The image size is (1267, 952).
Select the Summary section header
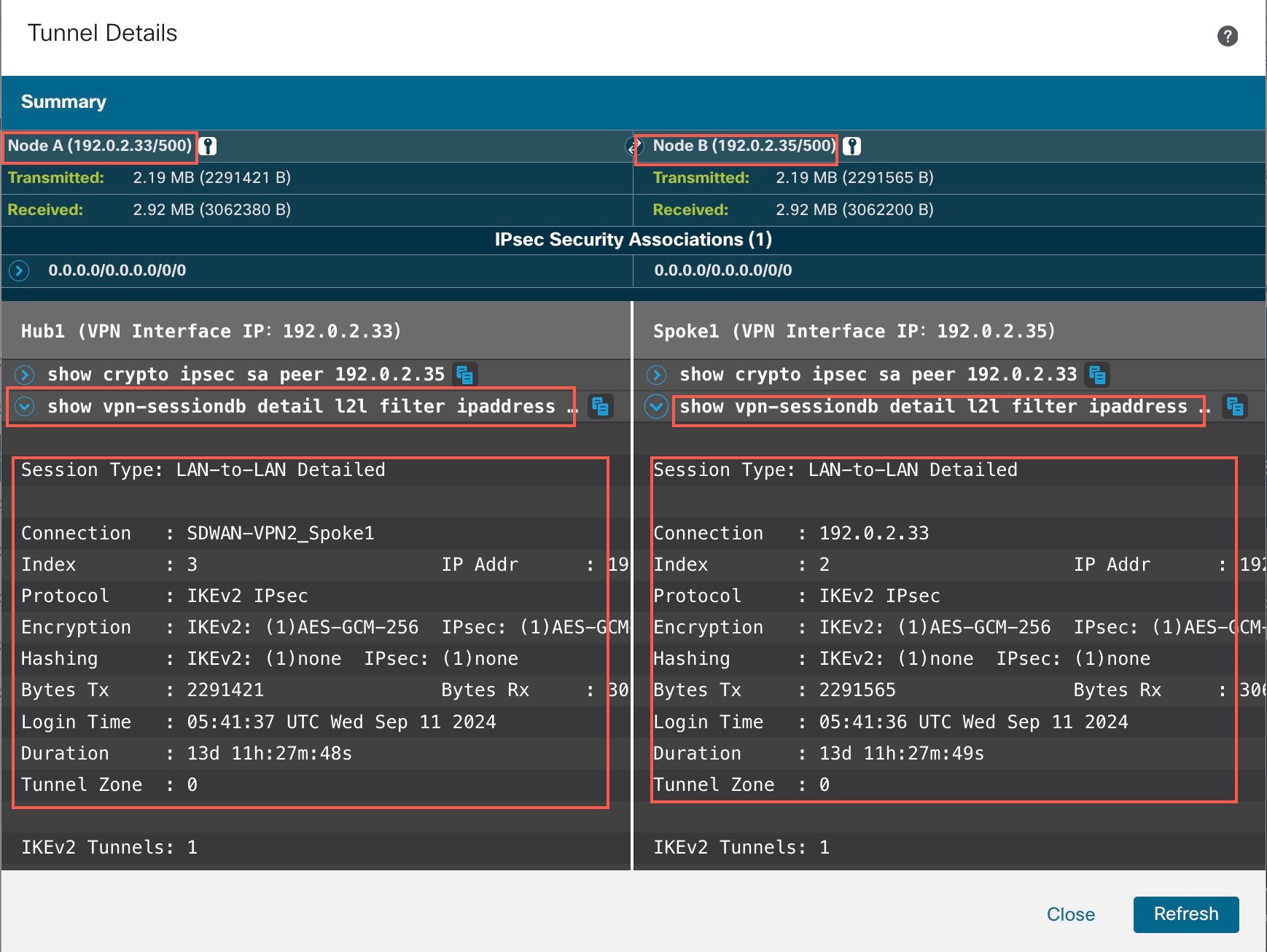pyautogui.click(x=63, y=102)
